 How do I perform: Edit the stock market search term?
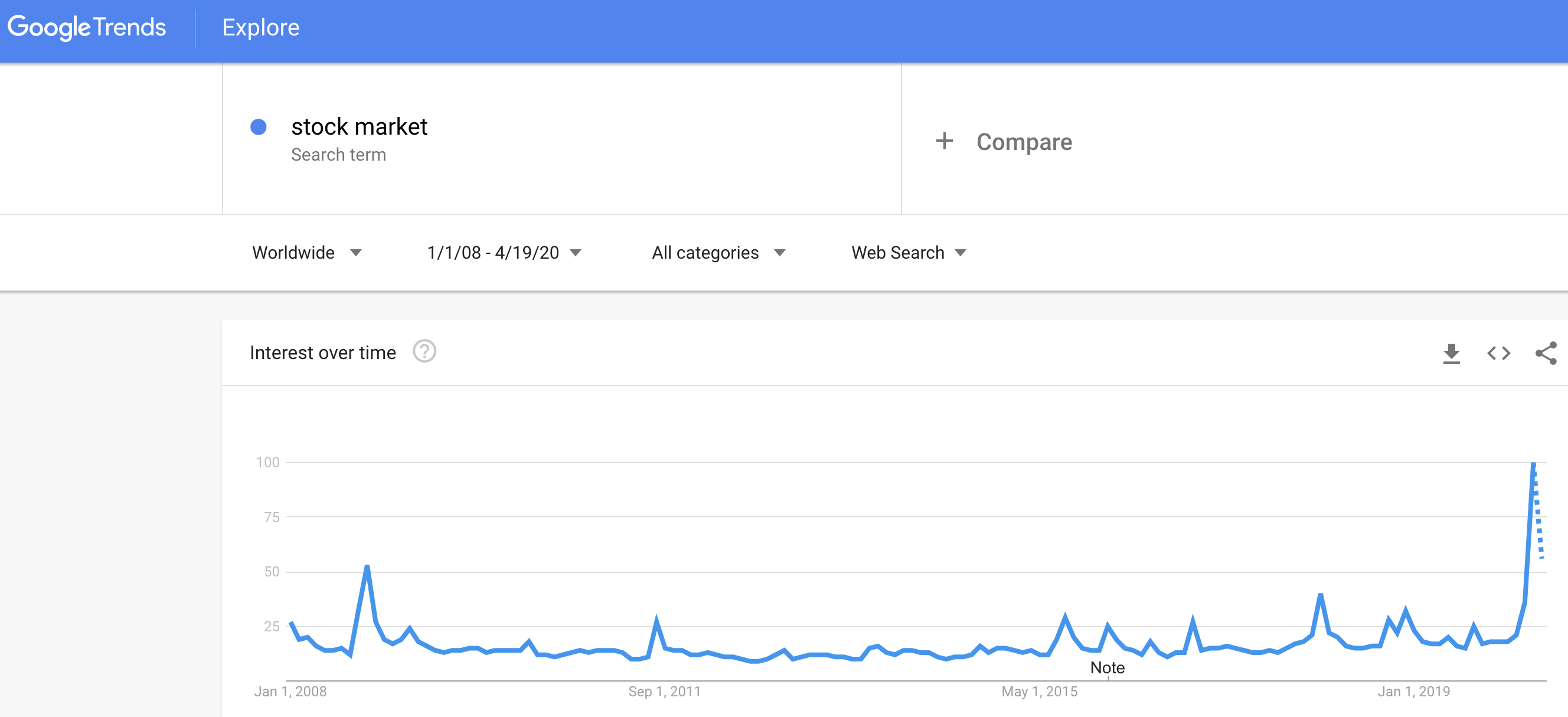click(x=359, y=127)
